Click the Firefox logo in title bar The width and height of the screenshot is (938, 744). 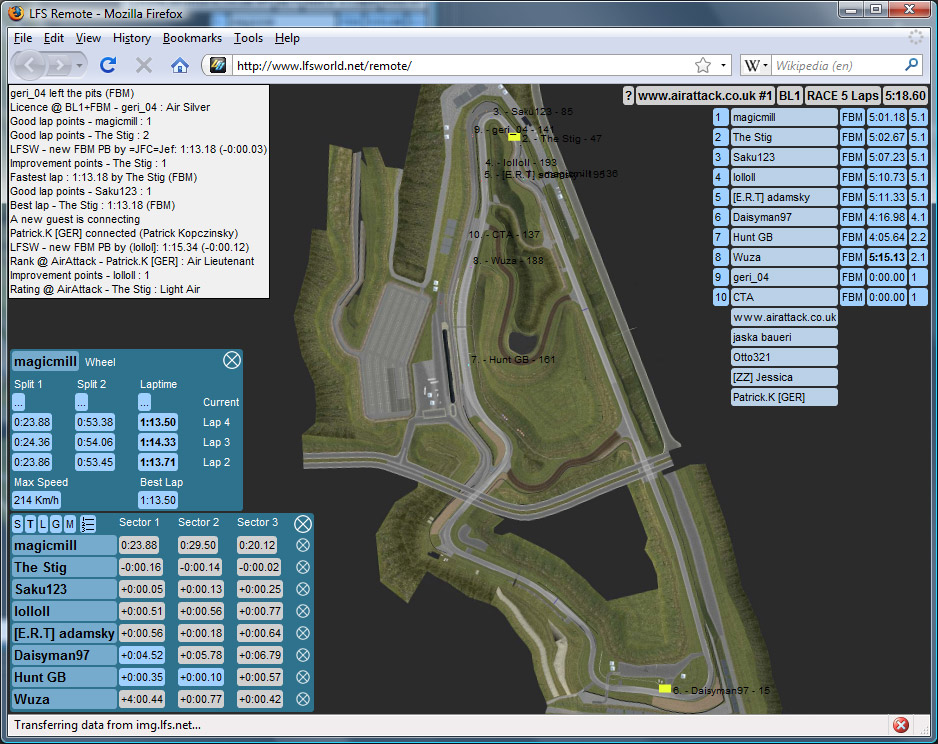16,13
